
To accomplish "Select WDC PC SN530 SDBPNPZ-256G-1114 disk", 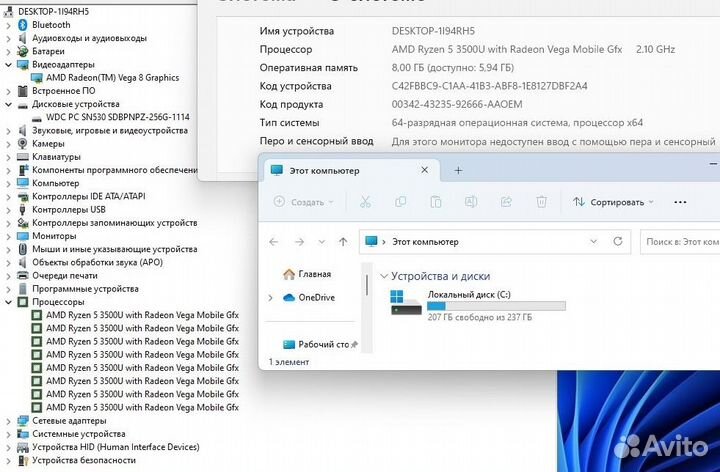I will pos(118,117).
